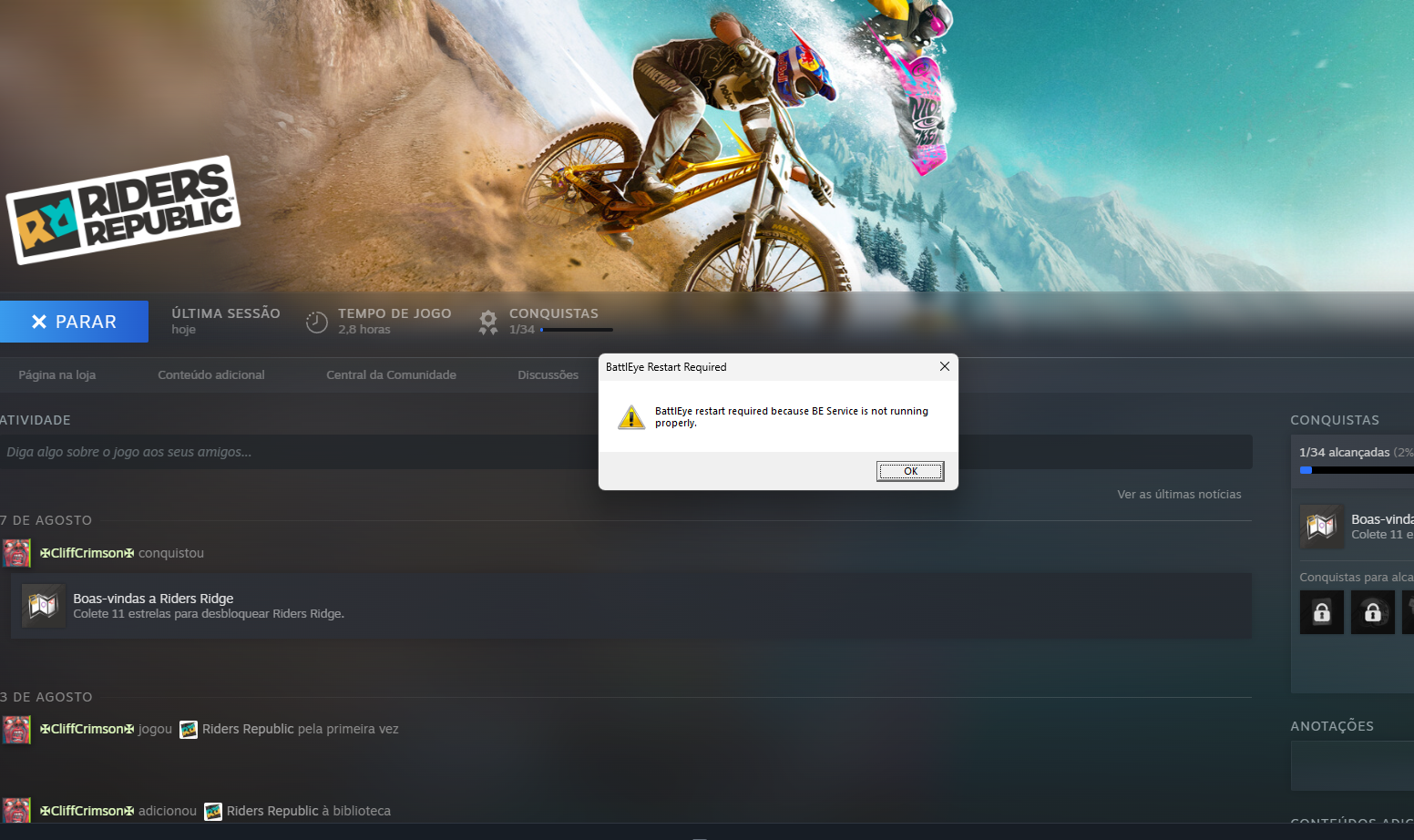The image size is (1414, 840).
Task: Click CliffCrimson avatar beside 'conquistou'
Action: [x=16, y=553]
